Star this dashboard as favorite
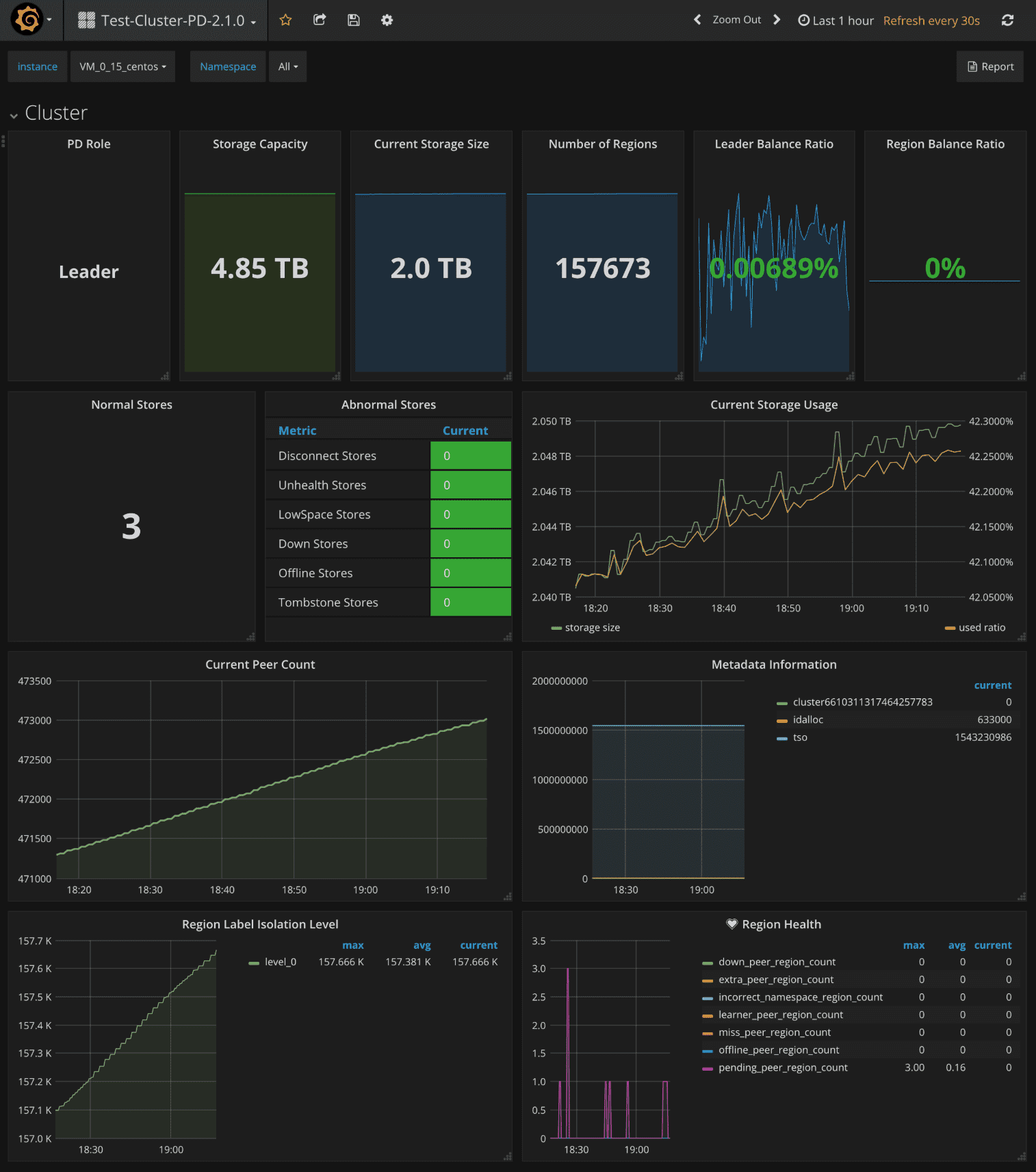 pyautogui.click(x=285, y=20)
